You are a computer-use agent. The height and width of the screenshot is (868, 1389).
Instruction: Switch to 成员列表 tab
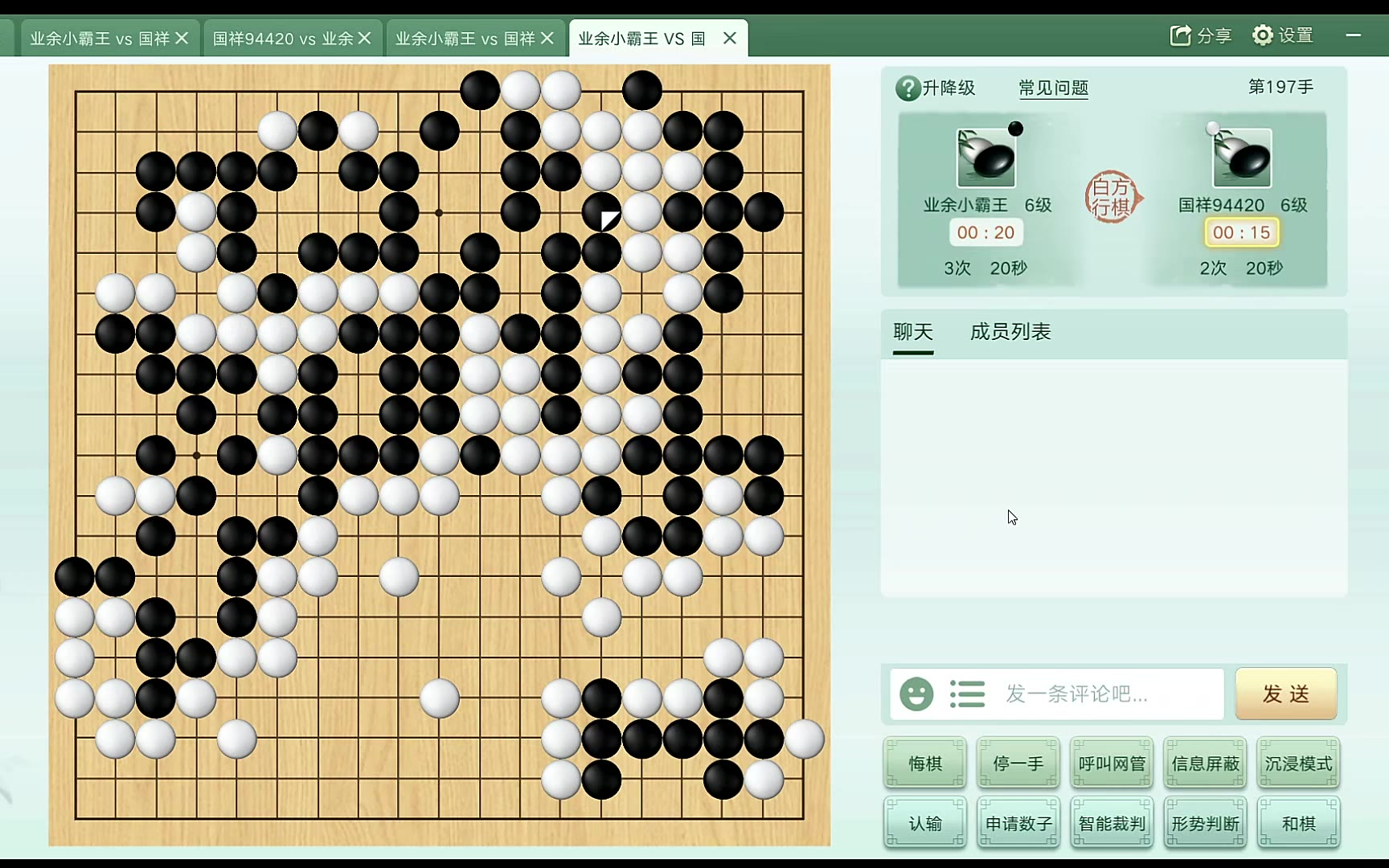(x=1010, y=332)
